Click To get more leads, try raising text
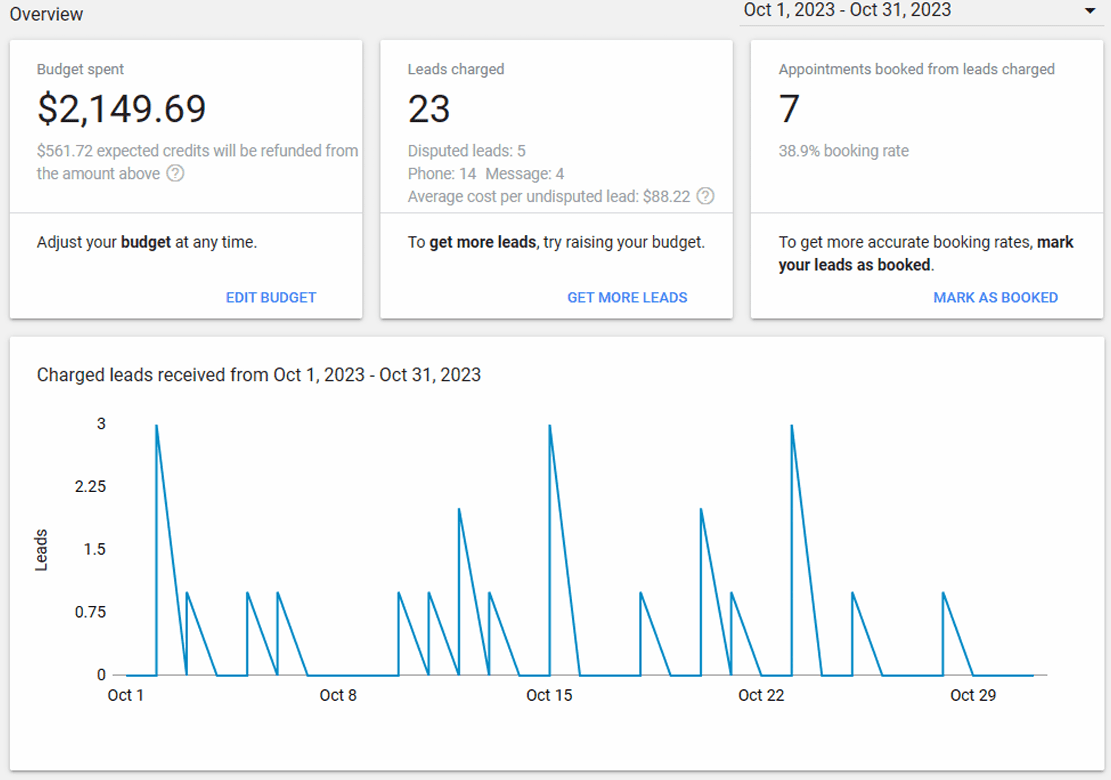The width and height of the screenshot is (1111, 780). click(x=556, y=242)
